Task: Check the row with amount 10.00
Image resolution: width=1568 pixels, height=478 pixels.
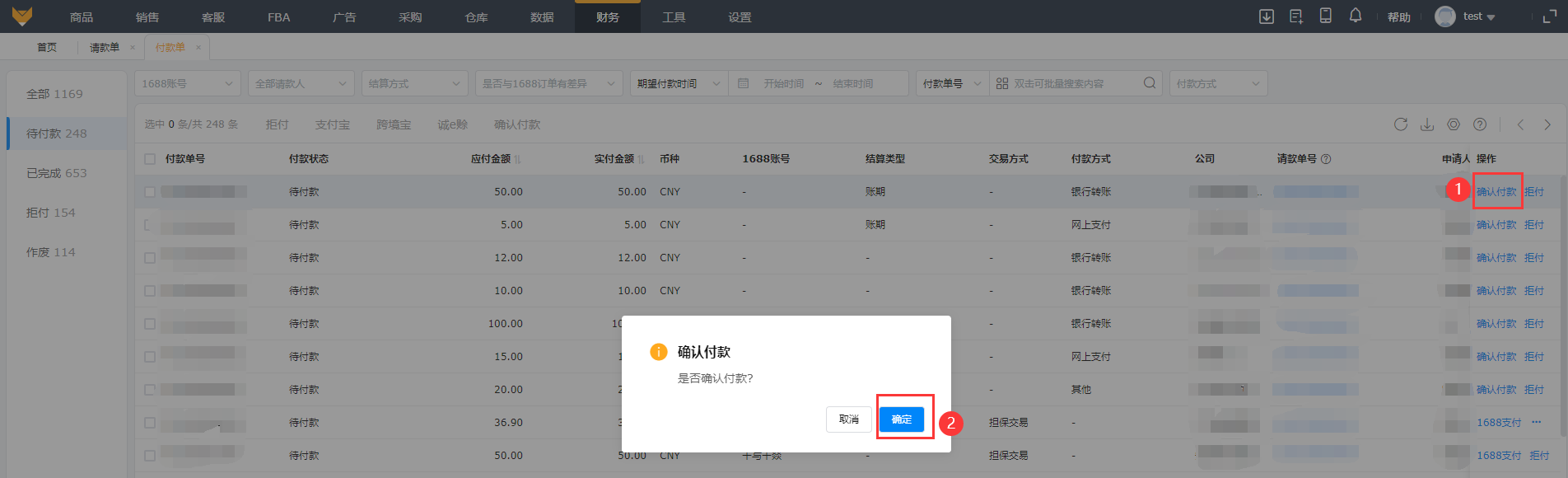Action: [x=150, y=291]
